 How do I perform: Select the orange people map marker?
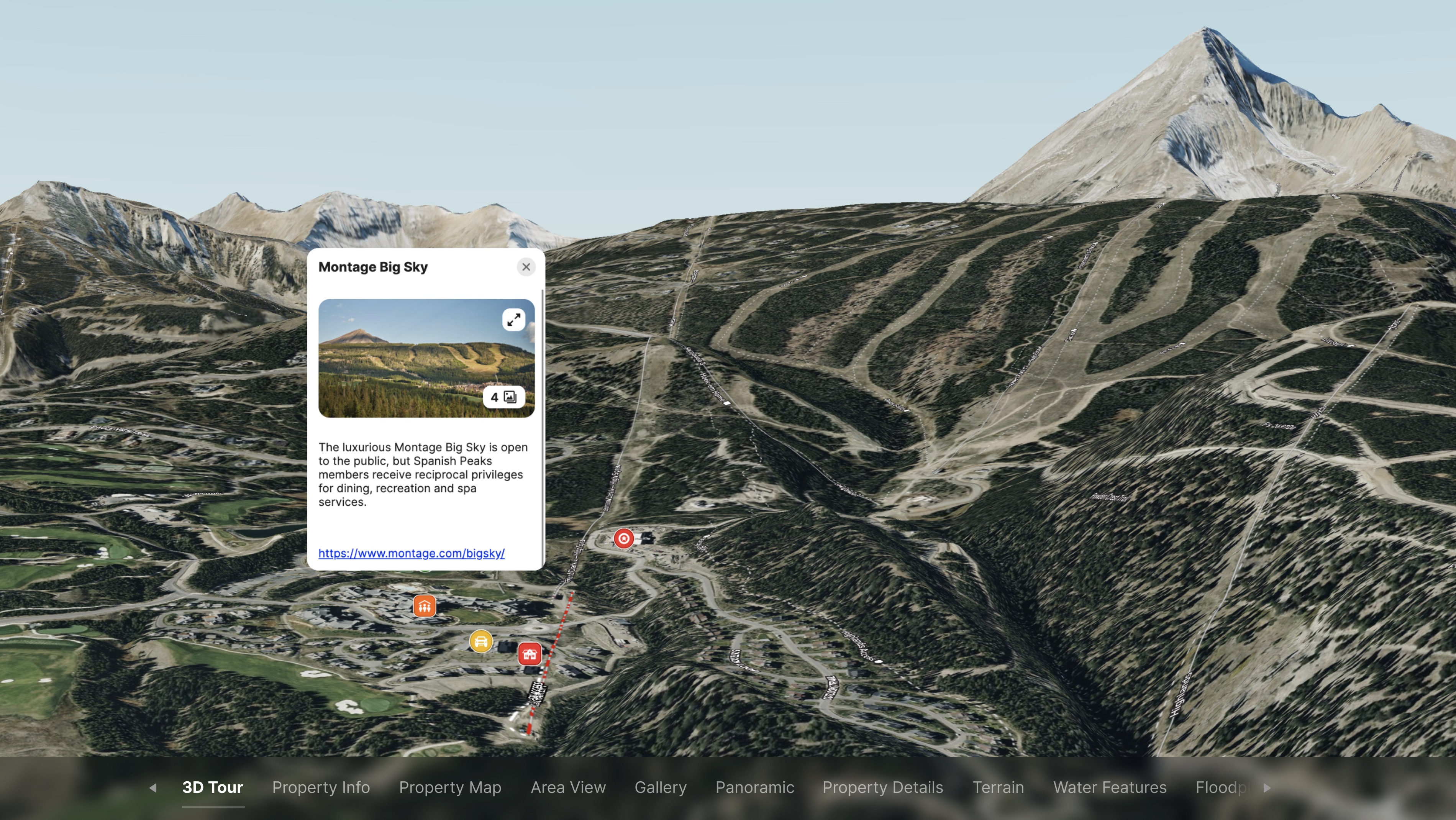click(425, 607)
